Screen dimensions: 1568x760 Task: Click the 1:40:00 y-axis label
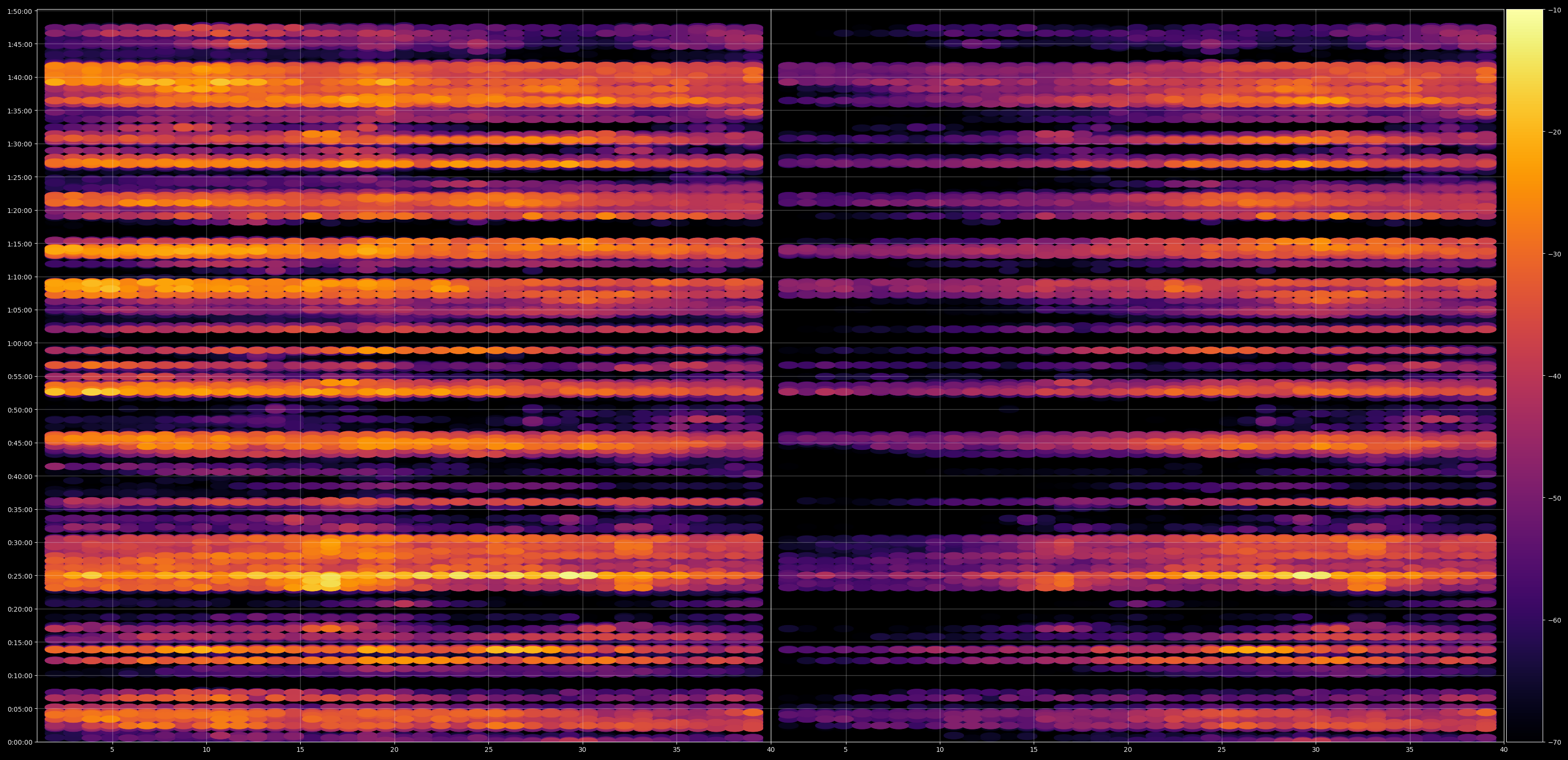(20, 77)
